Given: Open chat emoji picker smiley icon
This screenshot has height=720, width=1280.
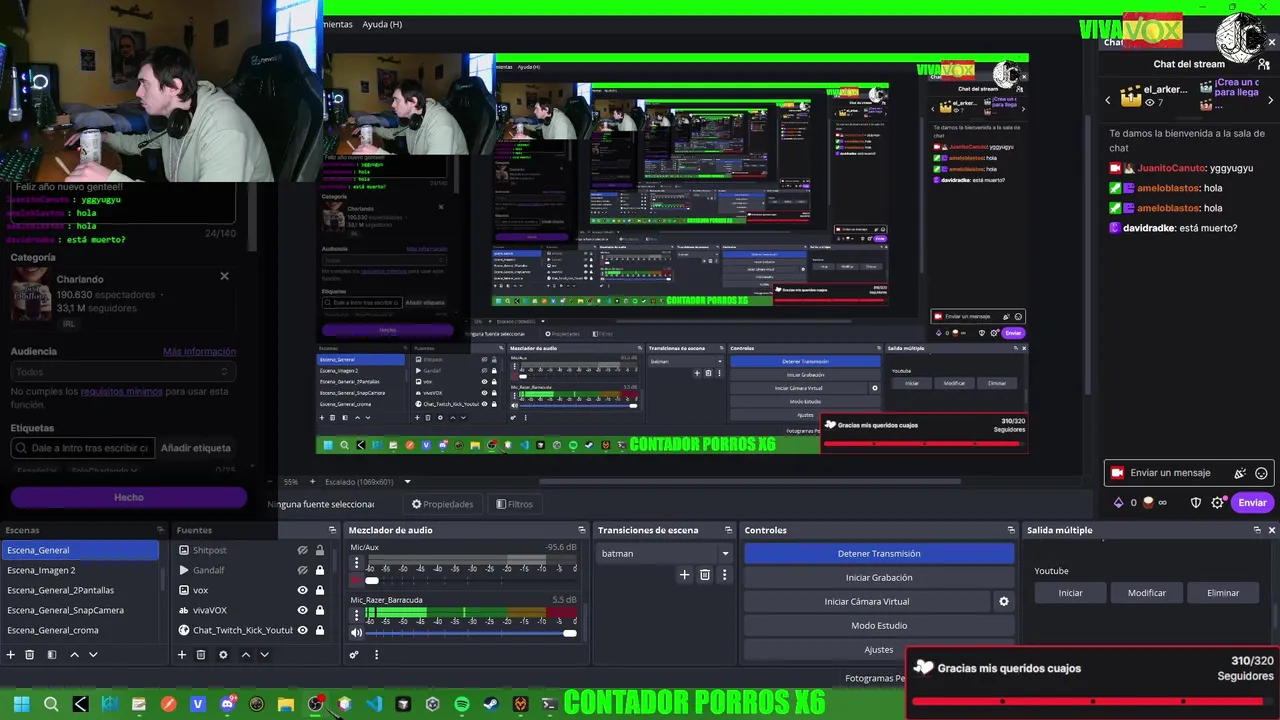Looking at the screenshot, I should click(1261, 473).
